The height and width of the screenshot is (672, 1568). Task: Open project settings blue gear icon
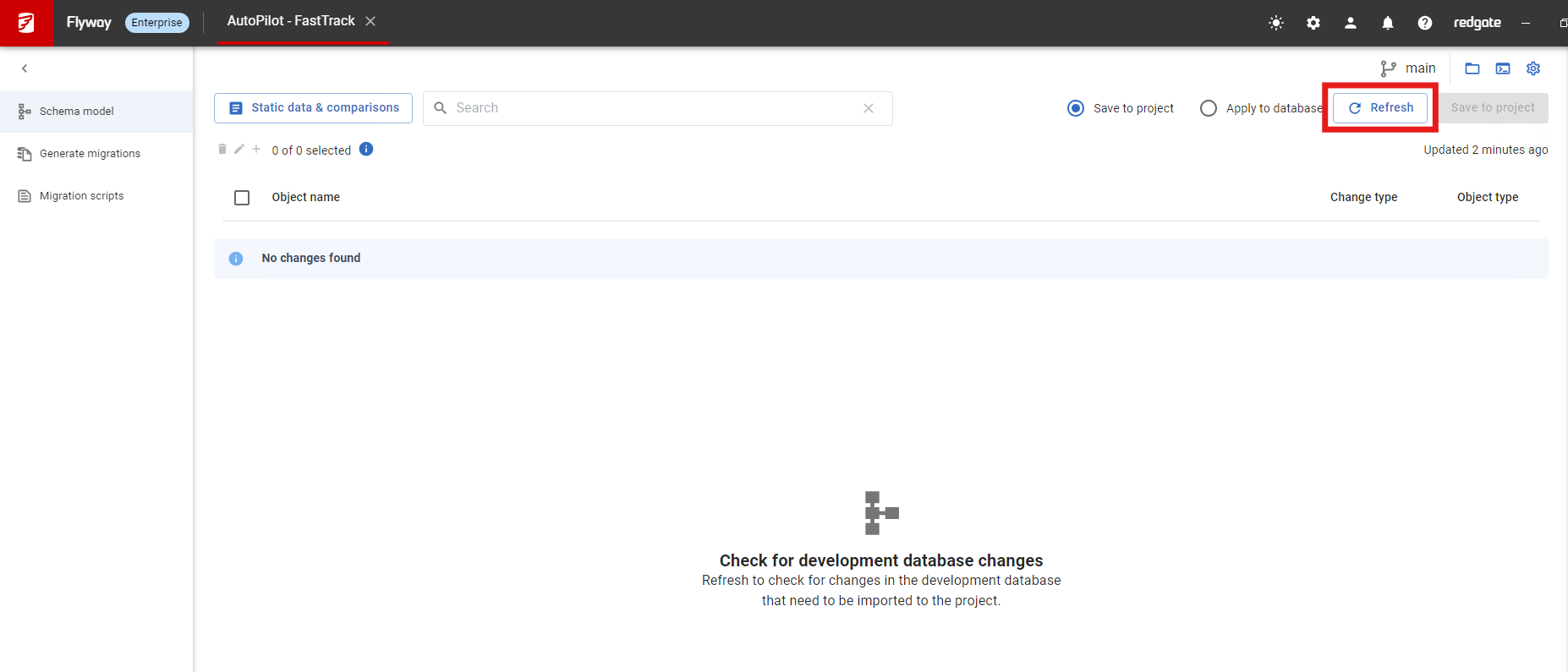pyautogui.click(x=1533, y=68)
